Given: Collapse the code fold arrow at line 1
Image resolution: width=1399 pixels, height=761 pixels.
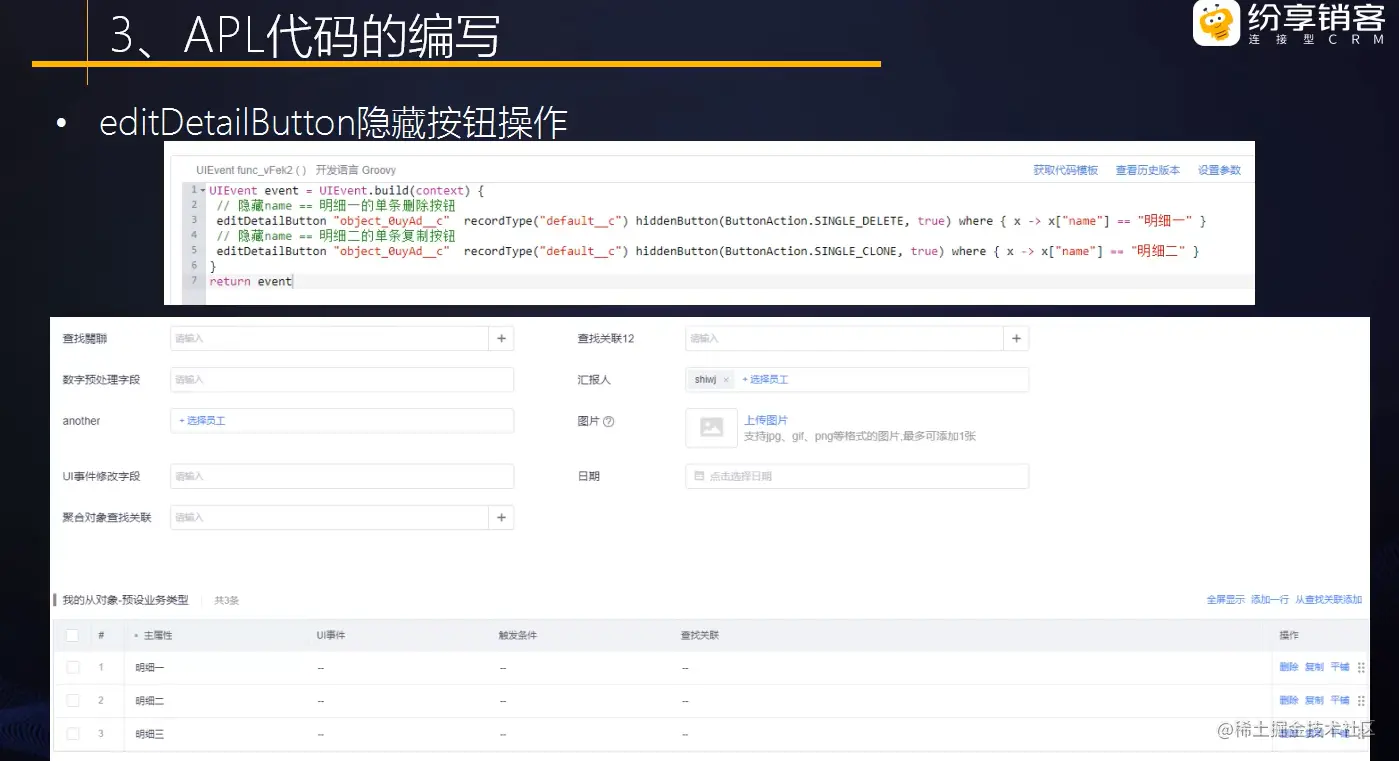Looking at the screenshot, I should coord(203,190).
